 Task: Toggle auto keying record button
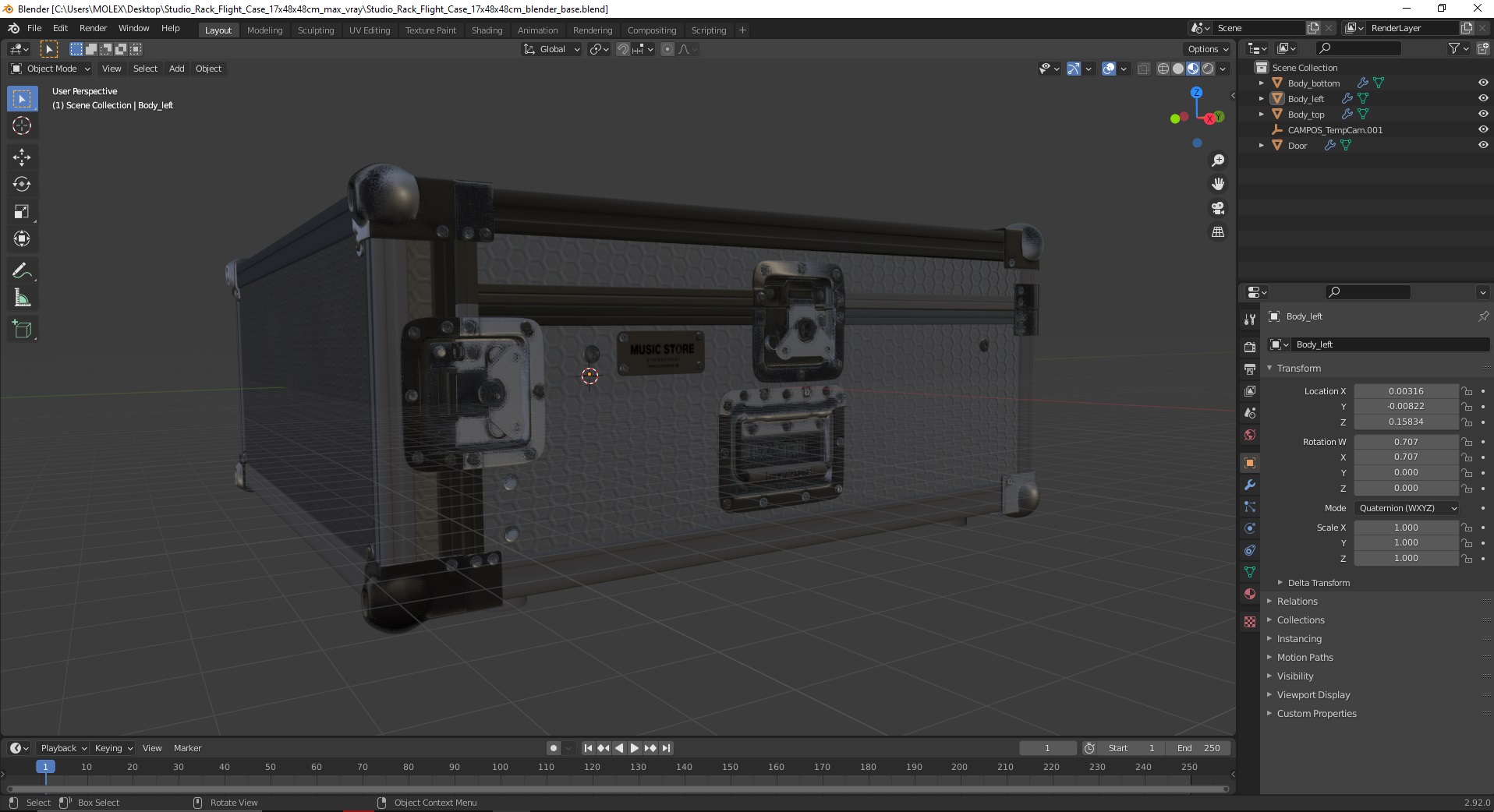click(554, 748)
